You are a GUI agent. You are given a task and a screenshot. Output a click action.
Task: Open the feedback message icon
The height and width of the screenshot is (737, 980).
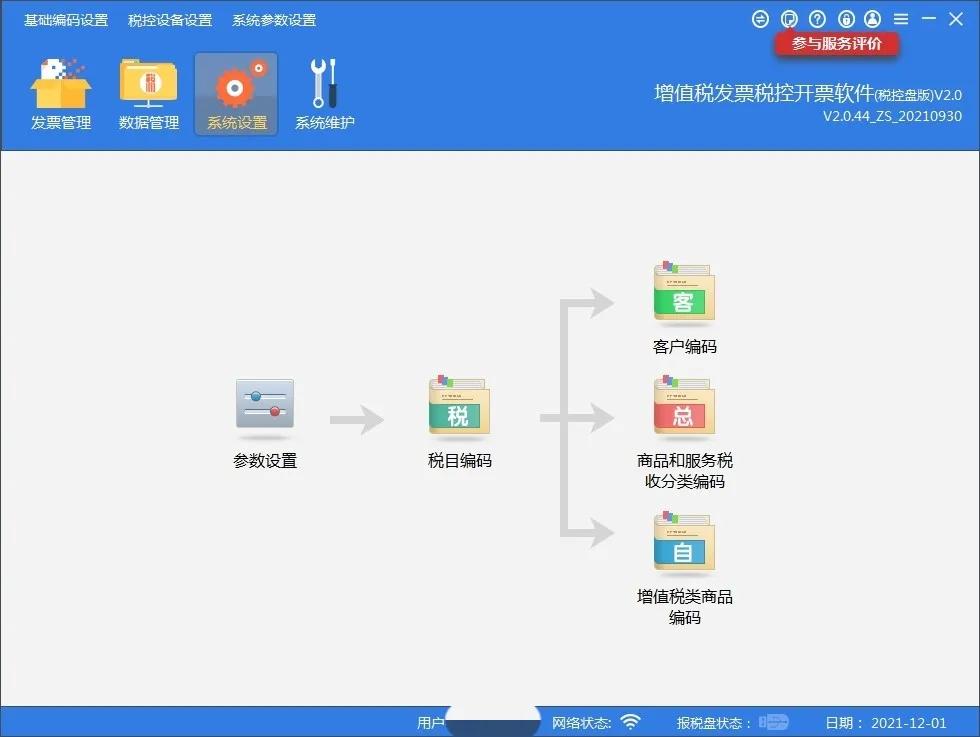pos(789,18)
